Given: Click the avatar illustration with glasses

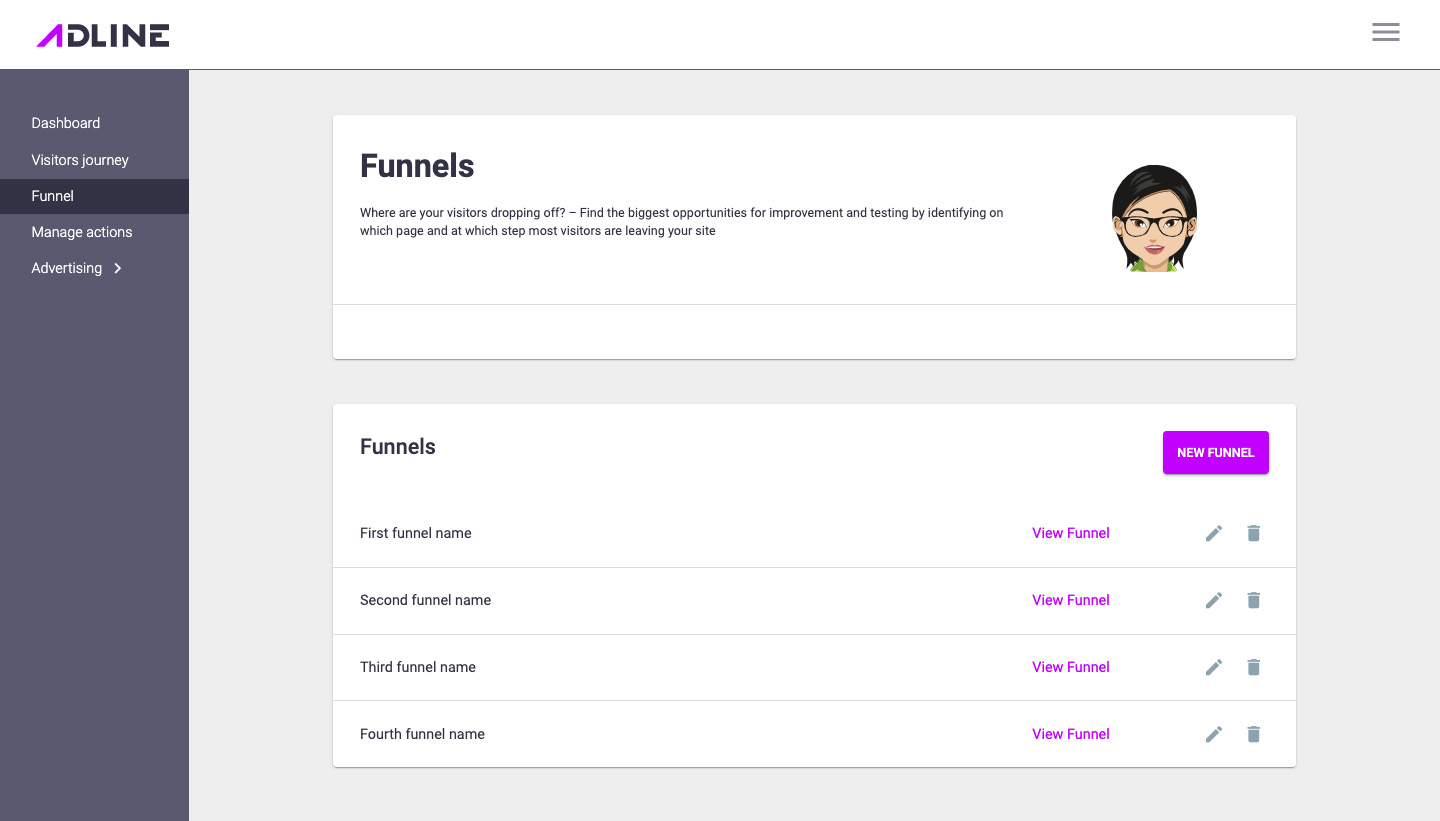Looking at the screenshot, I should point(1154,218).
